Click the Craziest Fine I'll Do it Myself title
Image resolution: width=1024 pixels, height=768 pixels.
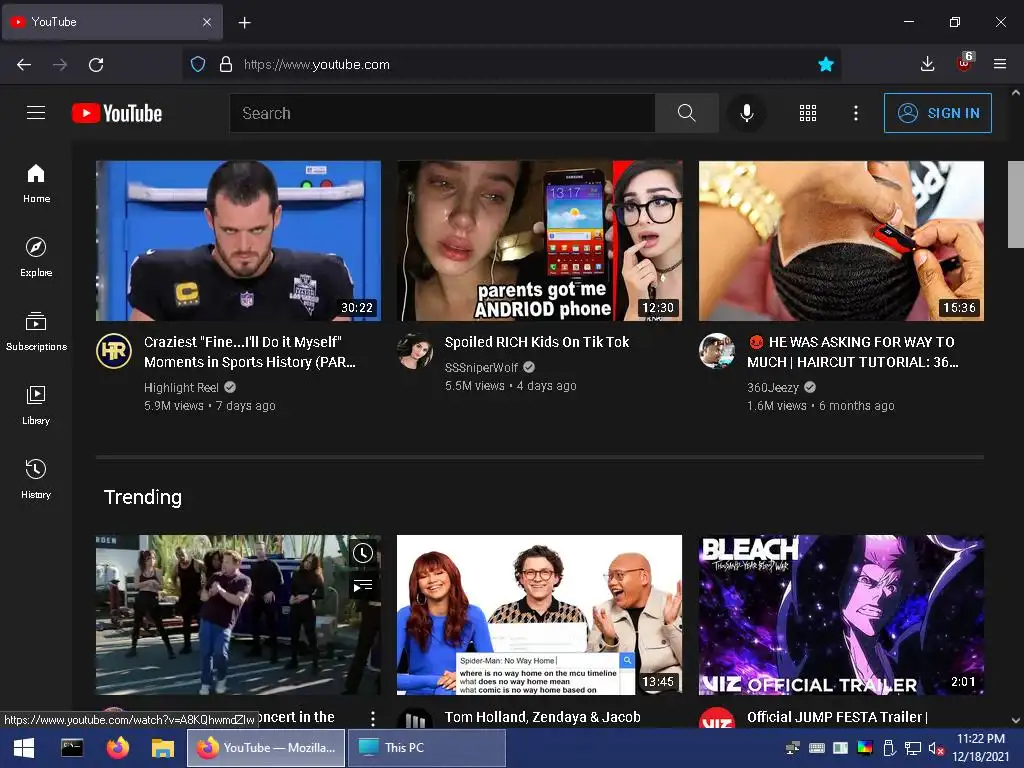click(x=250, y=352)
